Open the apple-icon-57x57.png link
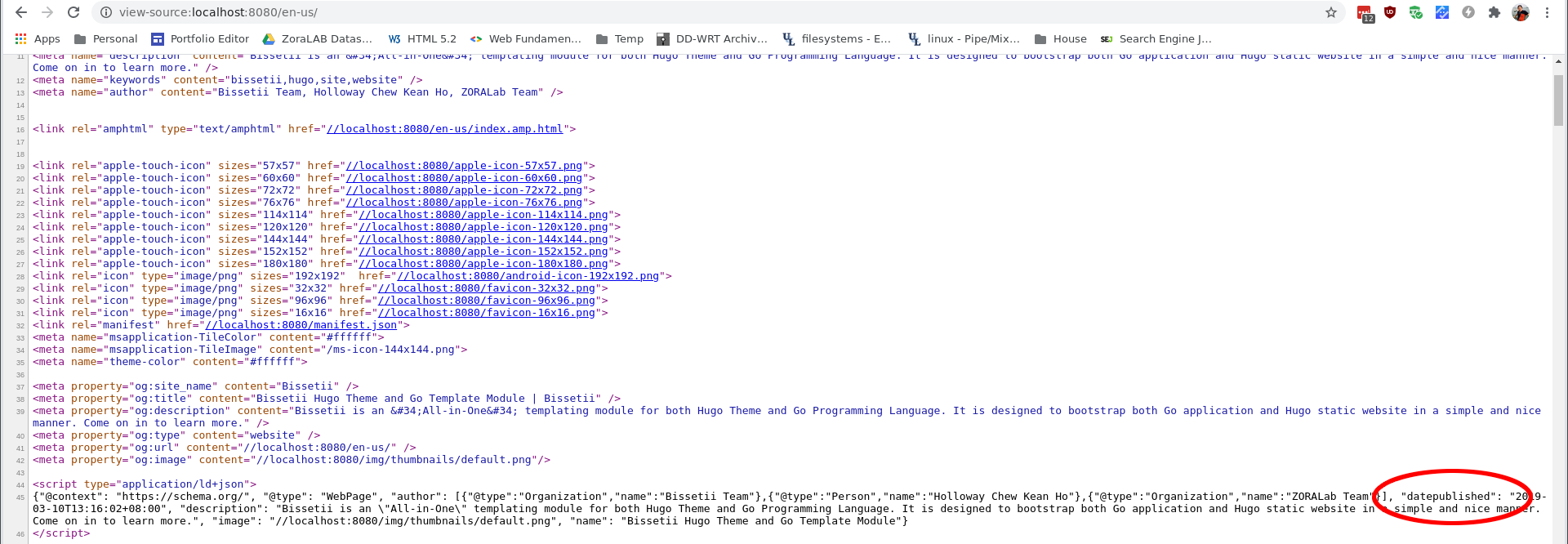The width and height of the screenshot is (1568, 544). coord(464,166)
